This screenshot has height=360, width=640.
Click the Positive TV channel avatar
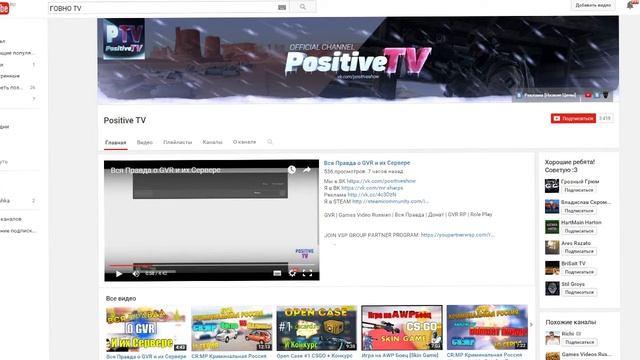[124, 39]
